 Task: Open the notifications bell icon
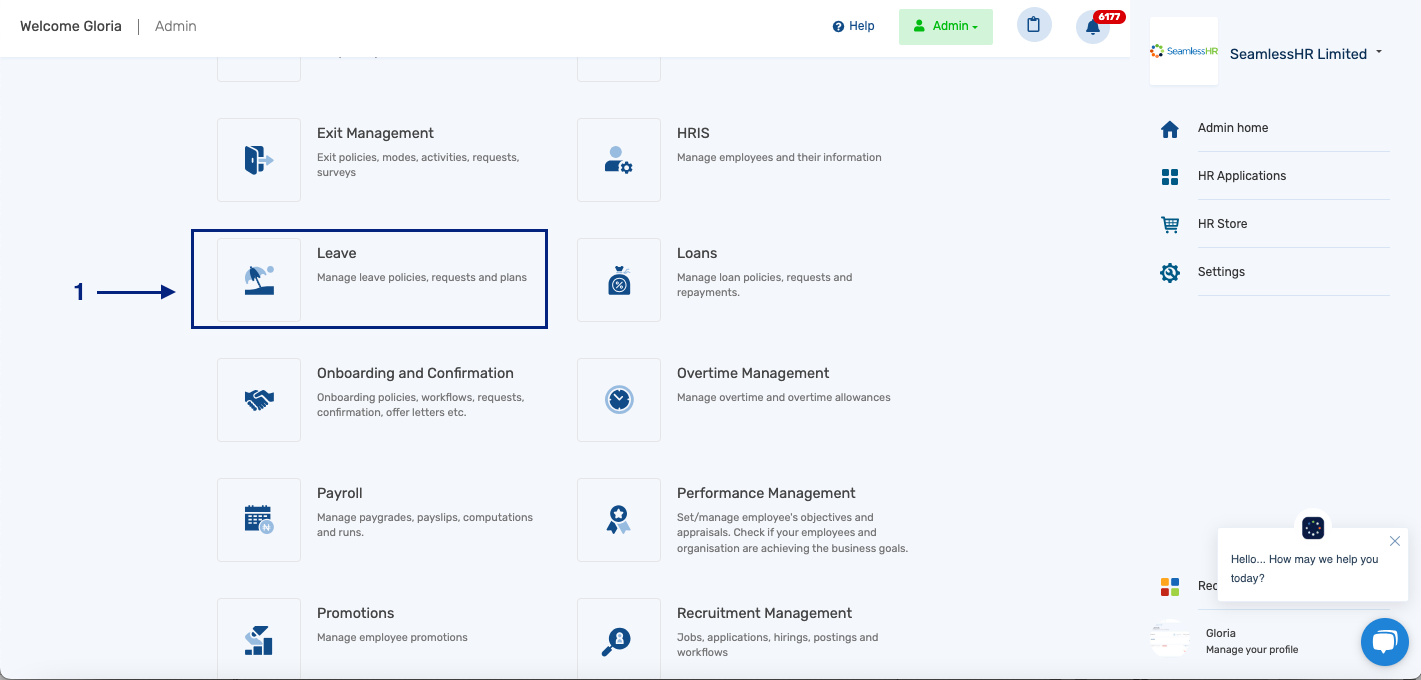pyautogui.click(x=1093, y=27)
